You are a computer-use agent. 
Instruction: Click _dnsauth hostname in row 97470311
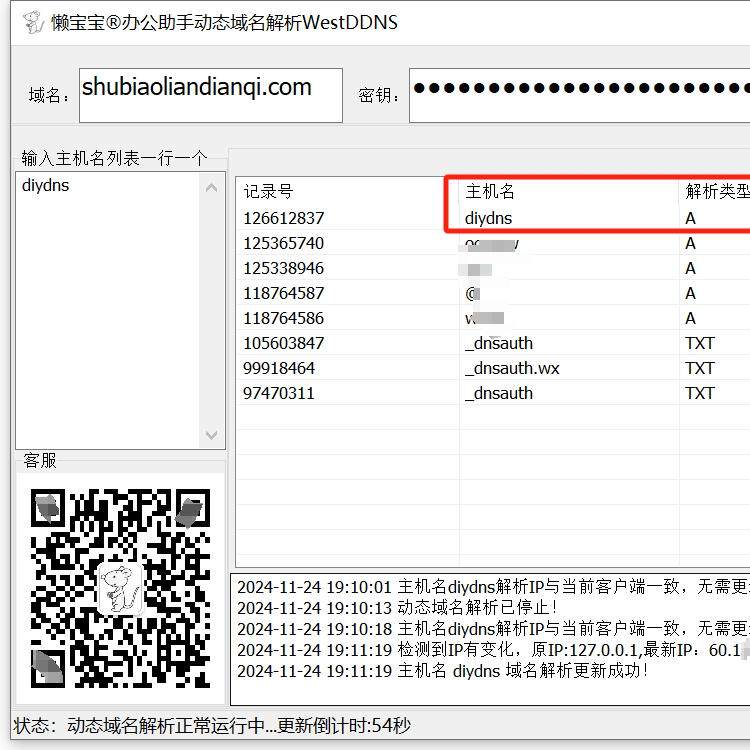pos(498,393)
